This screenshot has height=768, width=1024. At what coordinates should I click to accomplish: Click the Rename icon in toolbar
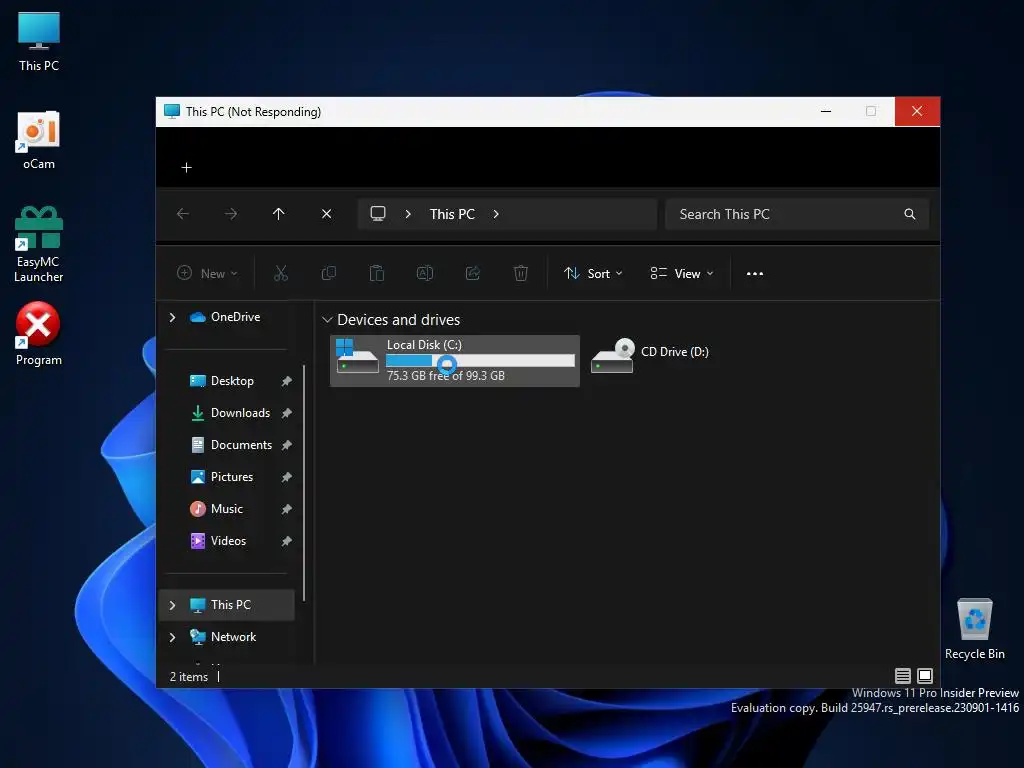click(424, 273)
